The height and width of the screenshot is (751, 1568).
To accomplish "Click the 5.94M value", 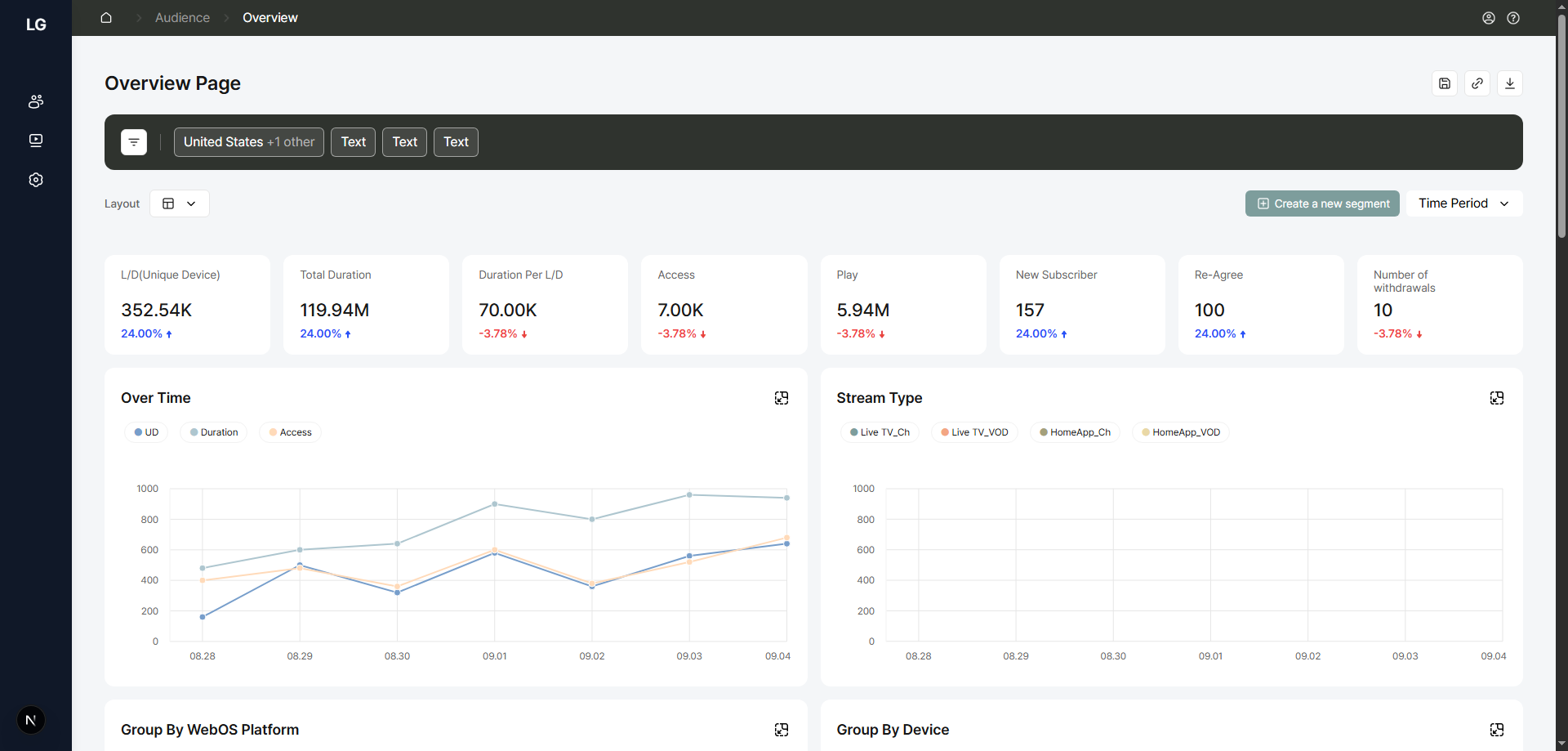I will (x=863, y=311).
